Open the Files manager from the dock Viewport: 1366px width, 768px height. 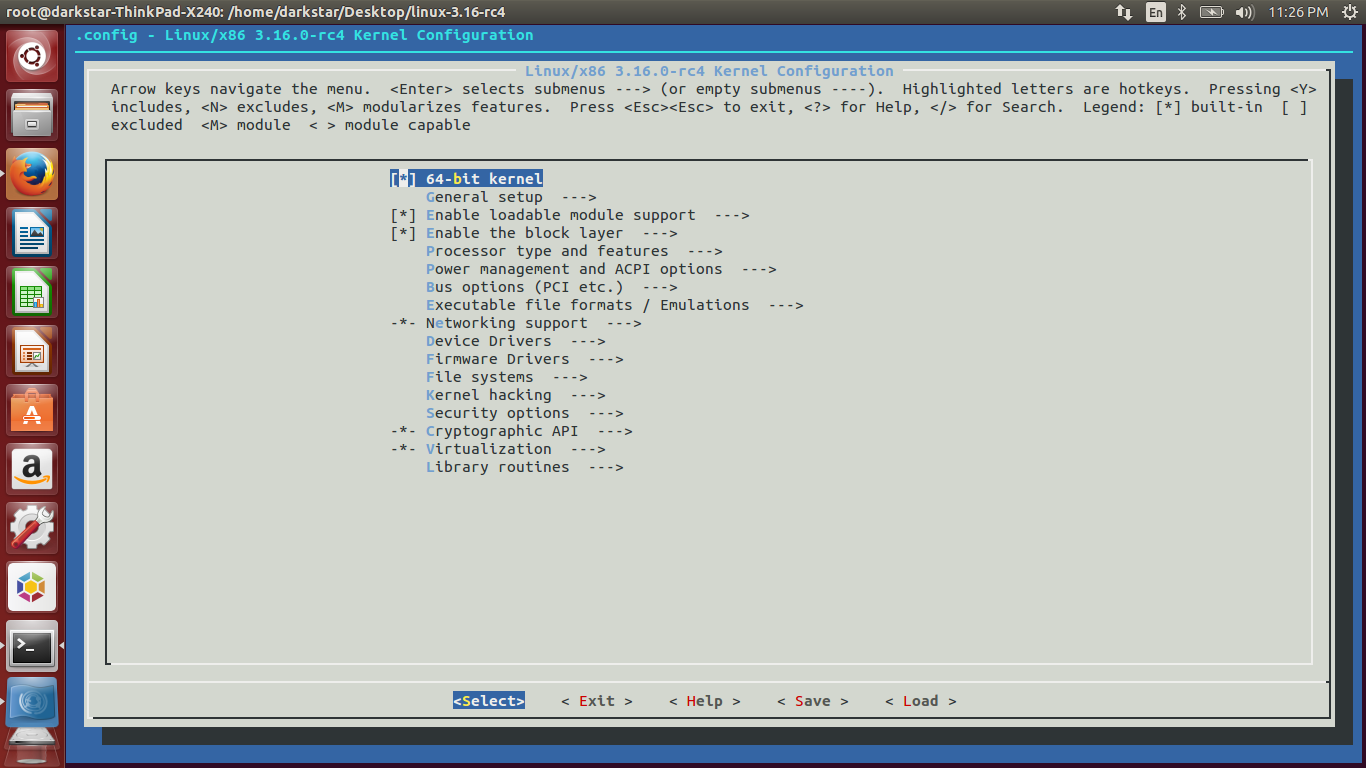pos(32,114)
